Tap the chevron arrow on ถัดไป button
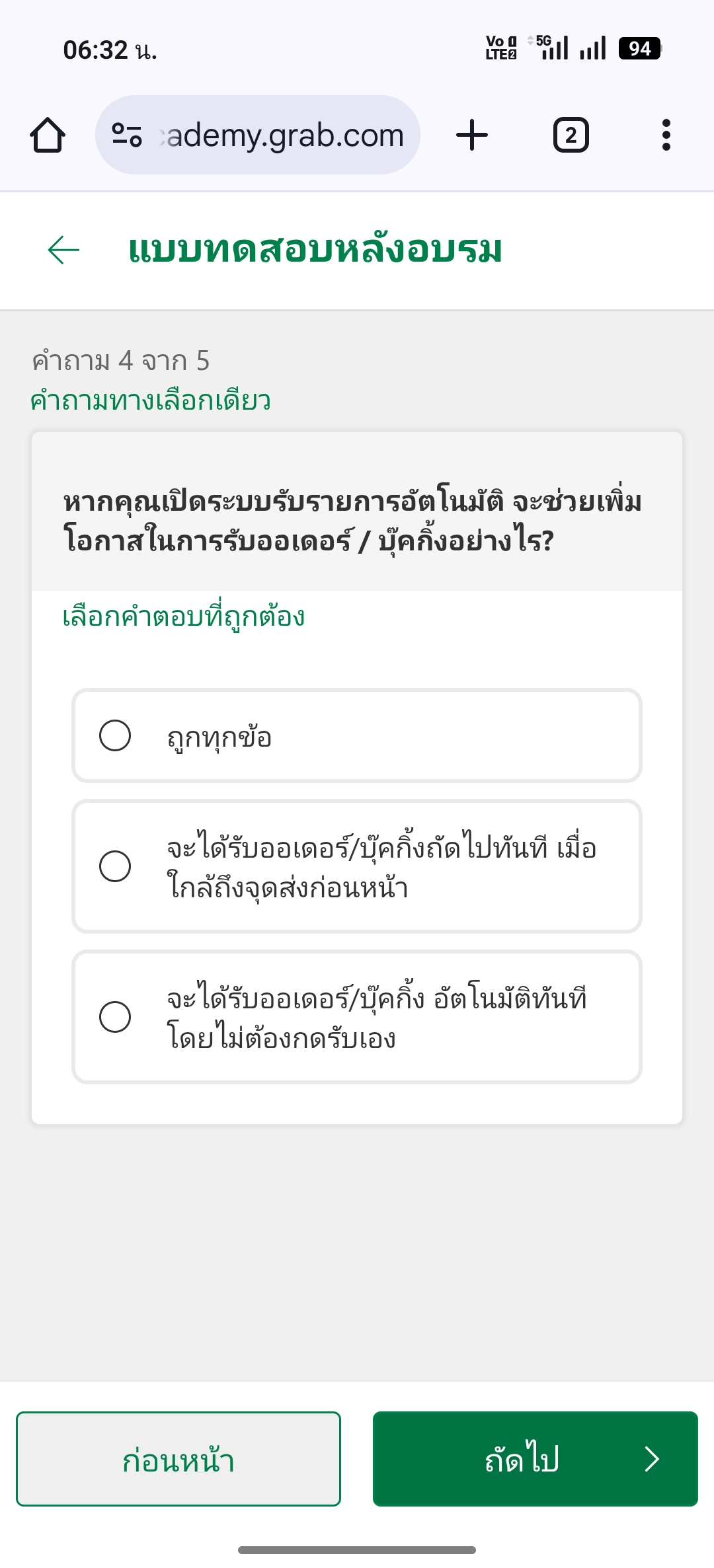The height and width of the screenshot is (1568, 714). point(652,1459)
